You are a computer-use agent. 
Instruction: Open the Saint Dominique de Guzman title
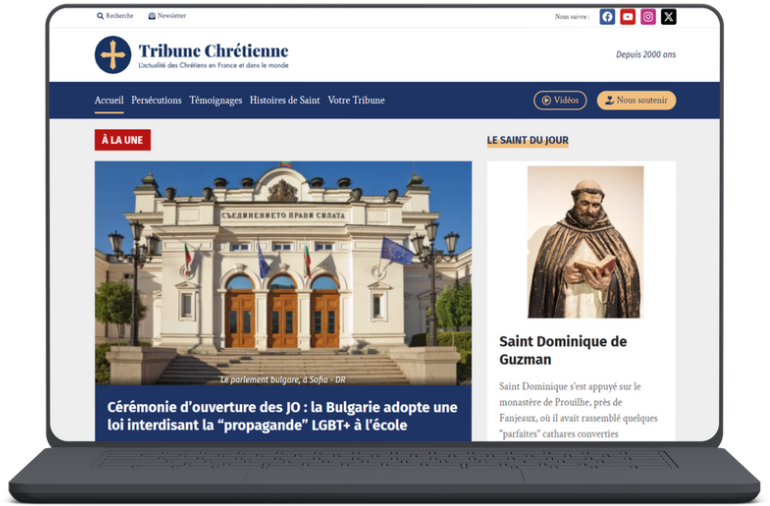pyautogui.click(x=563, y=350)
